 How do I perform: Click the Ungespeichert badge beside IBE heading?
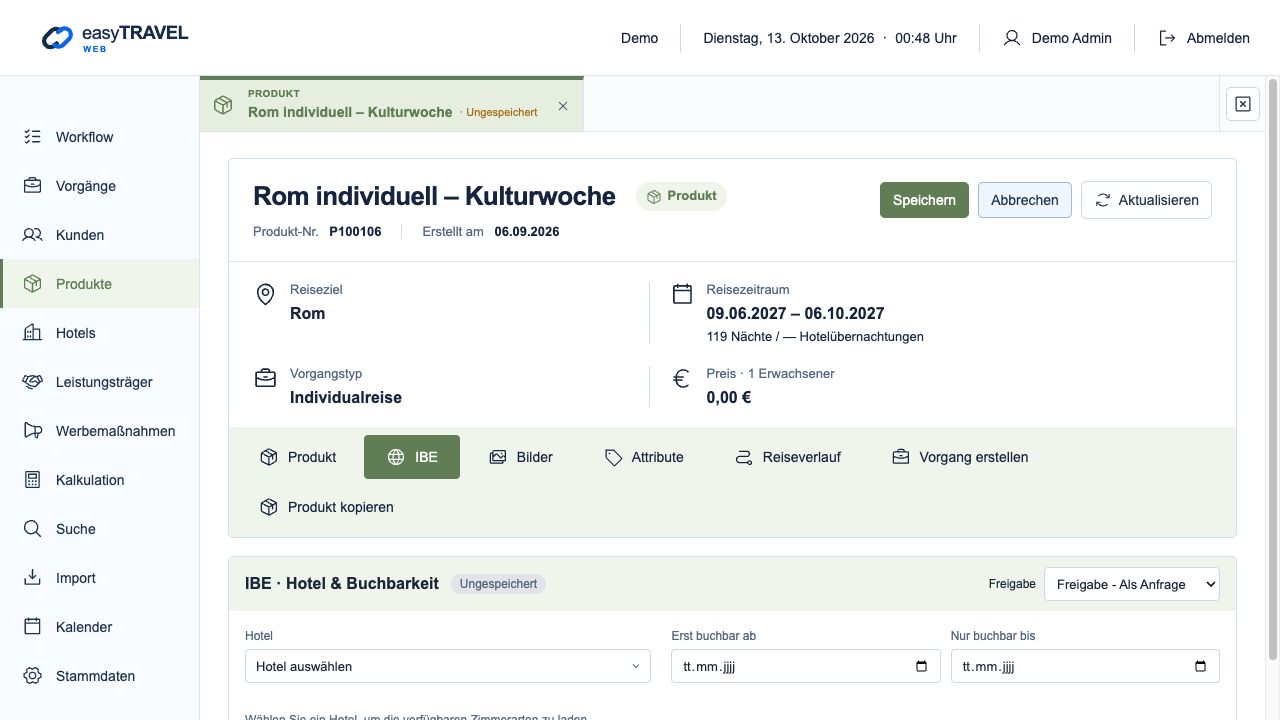click(498, 584)
